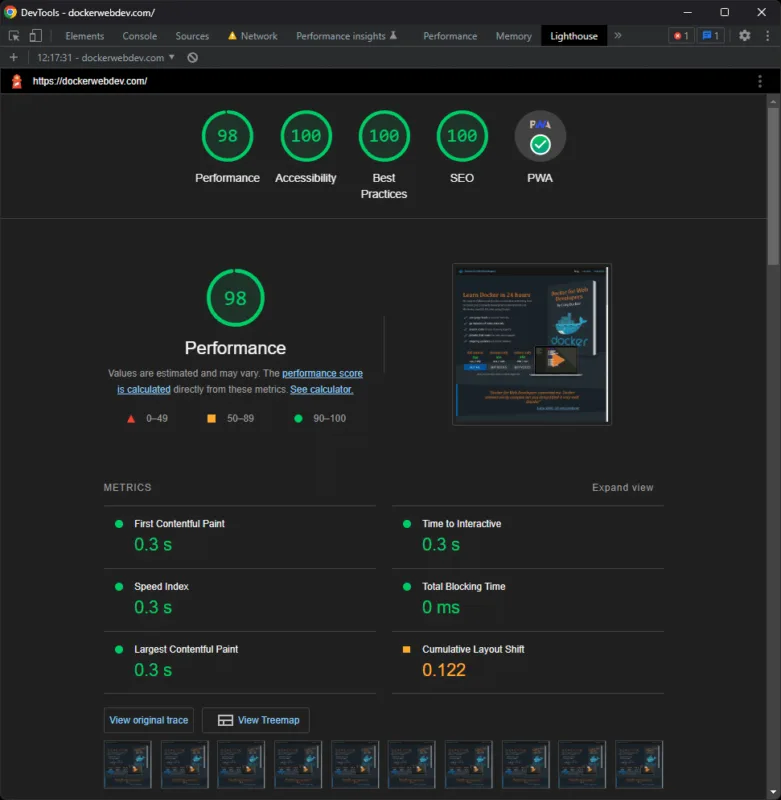Start a new Lighthouse report with plus icon
781x800 pixels.
14,58
